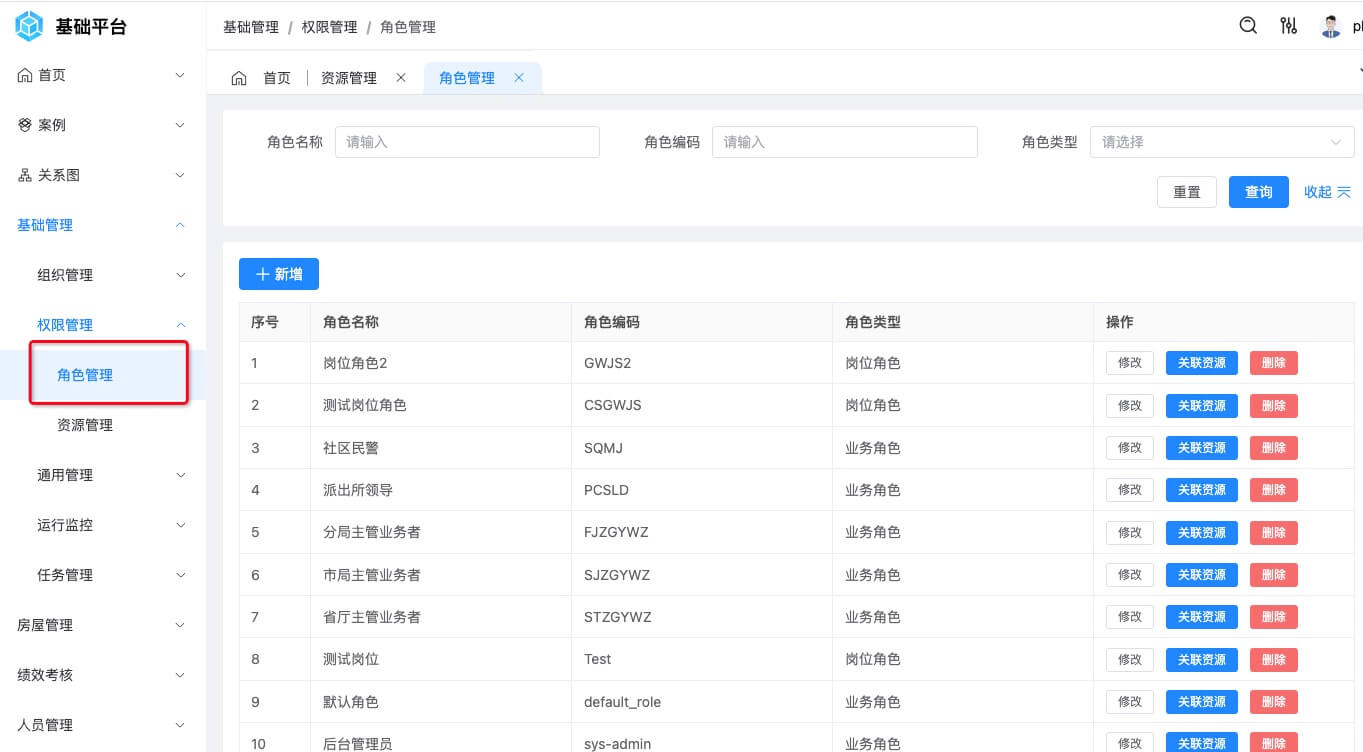The width and height of the screenshot is (1363, 752).
Task: Click the 首页 house icon in sidebar
Action: pyautogui.click(x=25, y=75)
